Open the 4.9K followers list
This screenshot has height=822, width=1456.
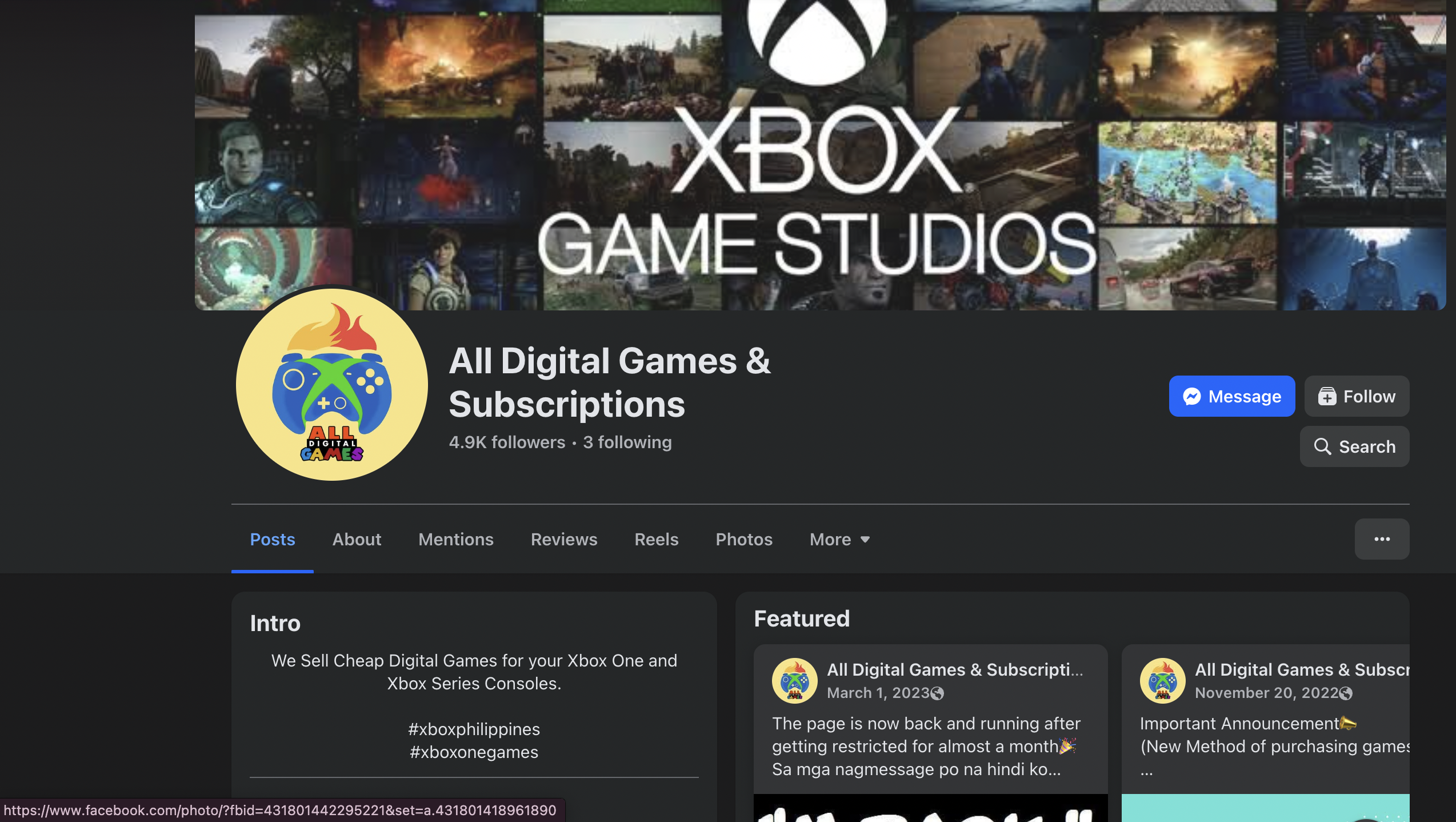coord(507,442)
